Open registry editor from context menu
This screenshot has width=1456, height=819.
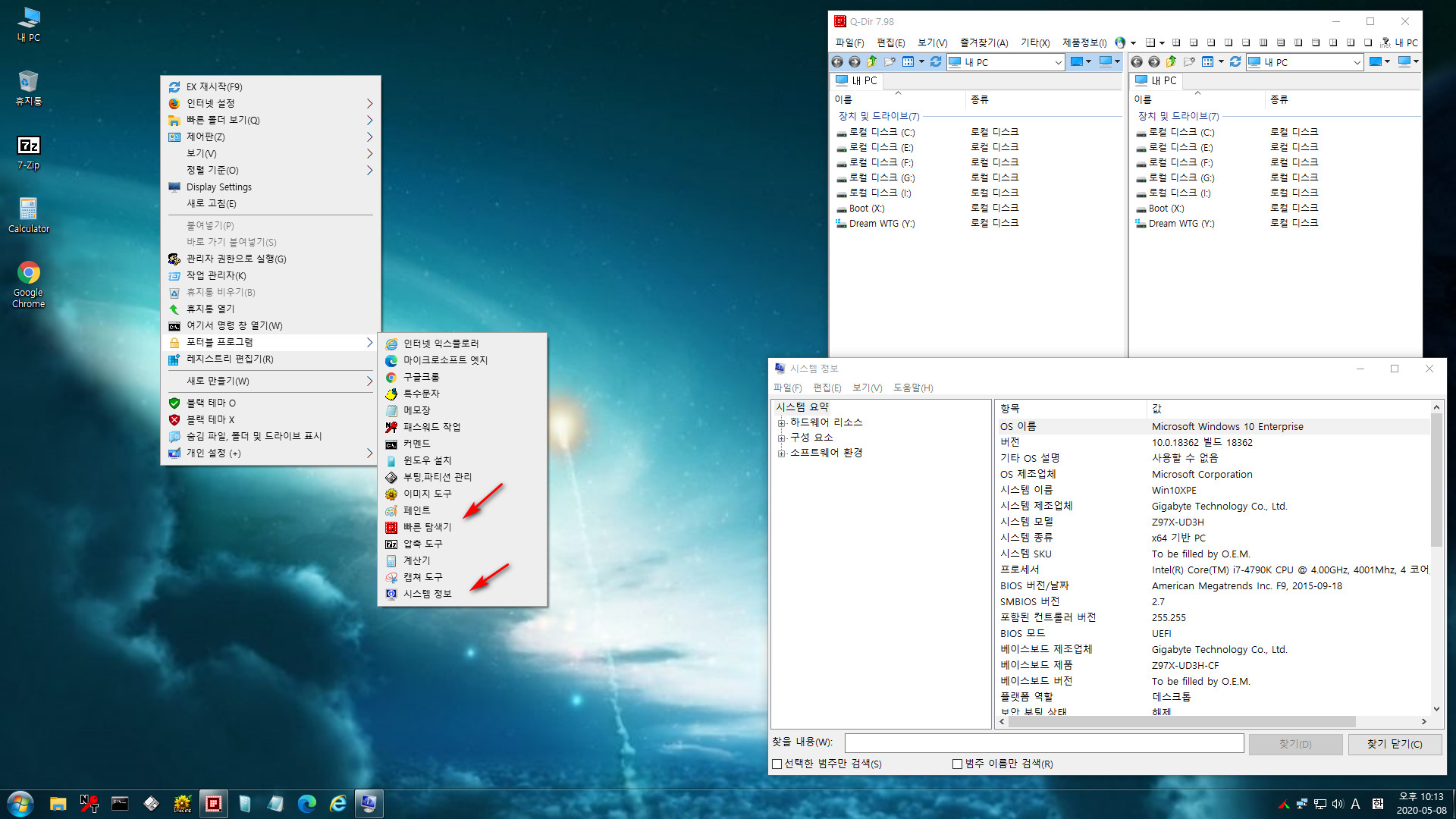[271, 359]
